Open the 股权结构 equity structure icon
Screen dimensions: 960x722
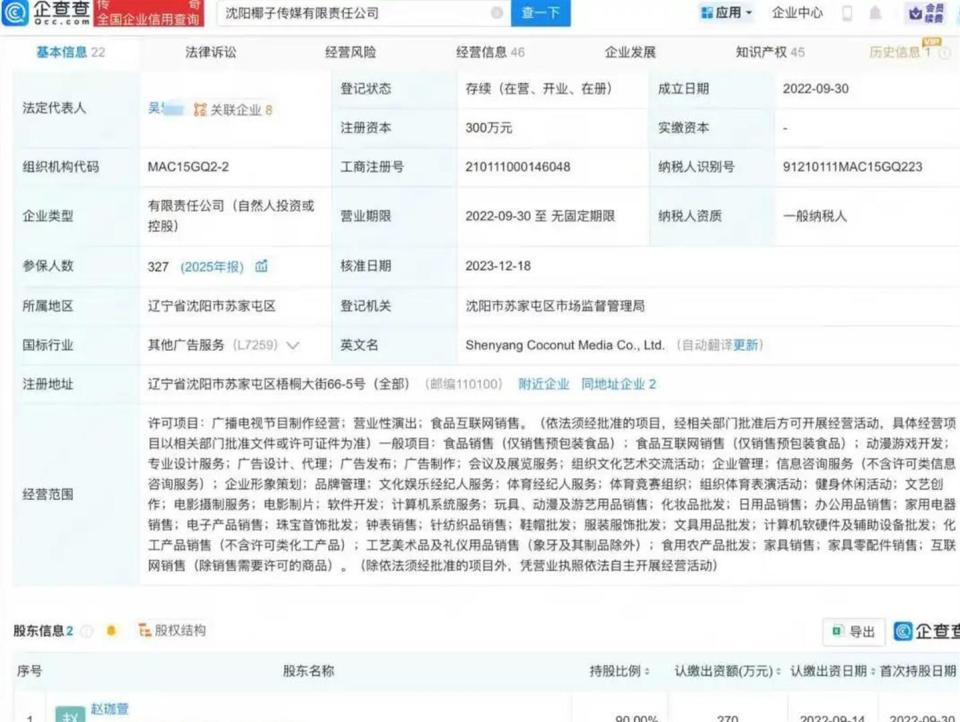[144, 630]
